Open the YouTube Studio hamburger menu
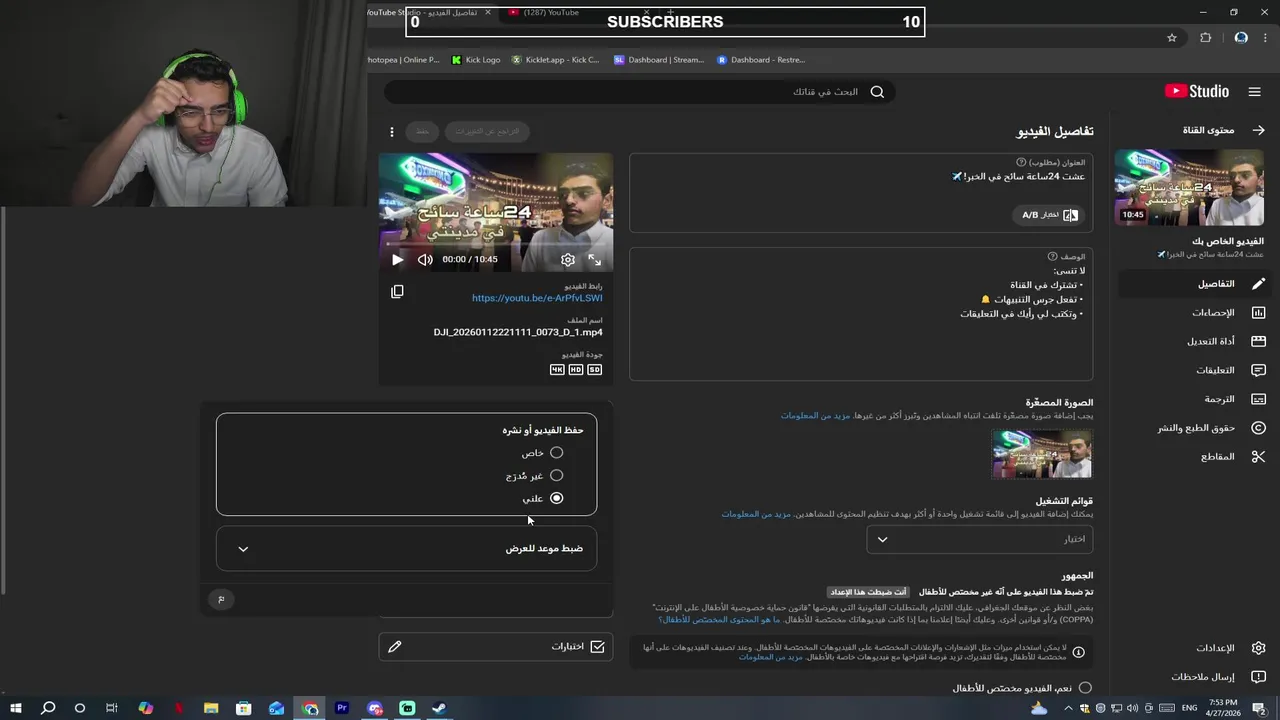1280x720 pixels. point(1254,91)
